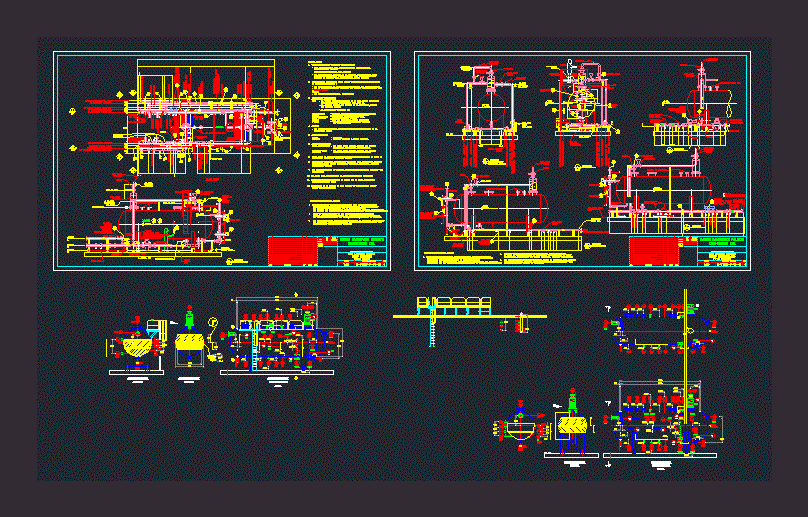Click the red revision table in right sheet
Image resolution: width=808 pixels, height=517 pixels.
655,252
